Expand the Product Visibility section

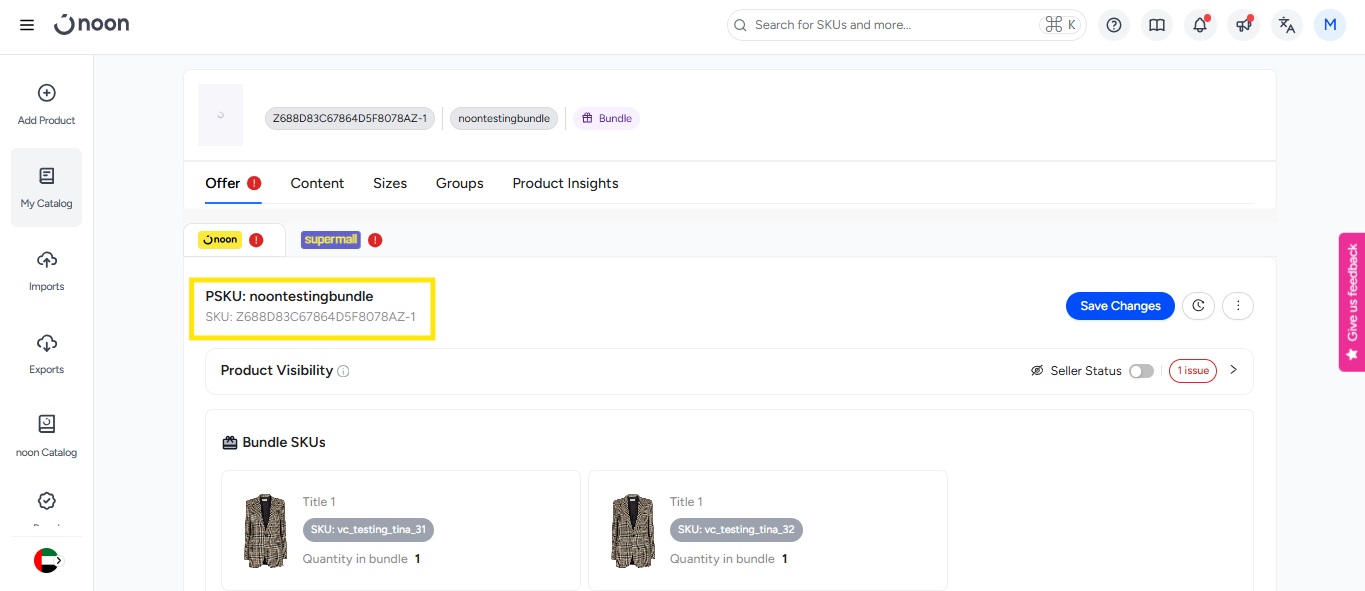[x=1233, y=370]
